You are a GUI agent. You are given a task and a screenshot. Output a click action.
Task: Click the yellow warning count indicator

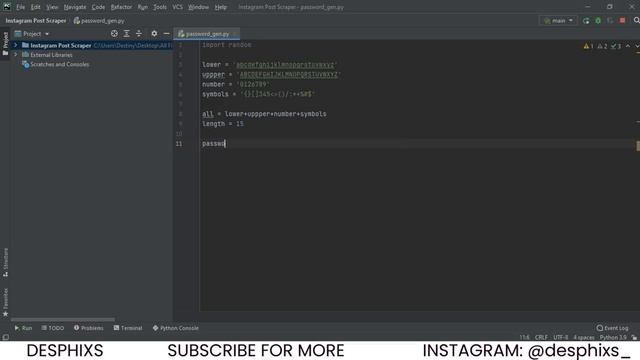click(x=589, y=46)
